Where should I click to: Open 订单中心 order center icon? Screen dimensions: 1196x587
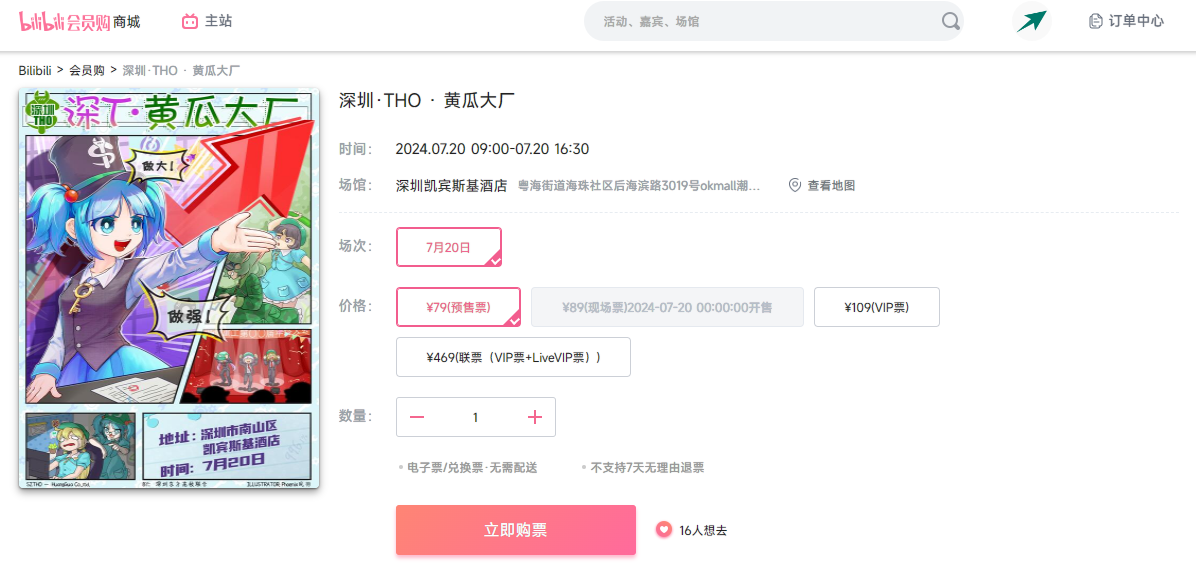coord(1095,21)
